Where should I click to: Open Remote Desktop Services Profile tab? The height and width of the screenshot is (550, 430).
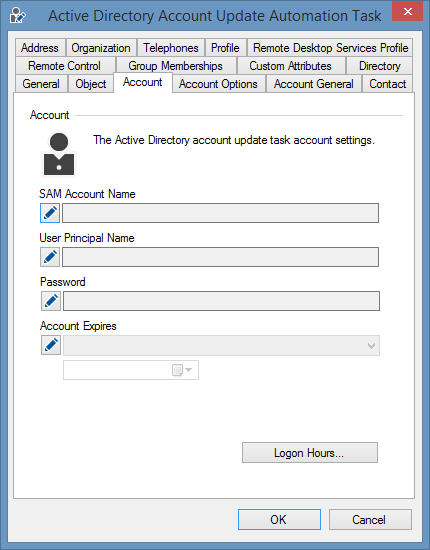coord(330,48)
